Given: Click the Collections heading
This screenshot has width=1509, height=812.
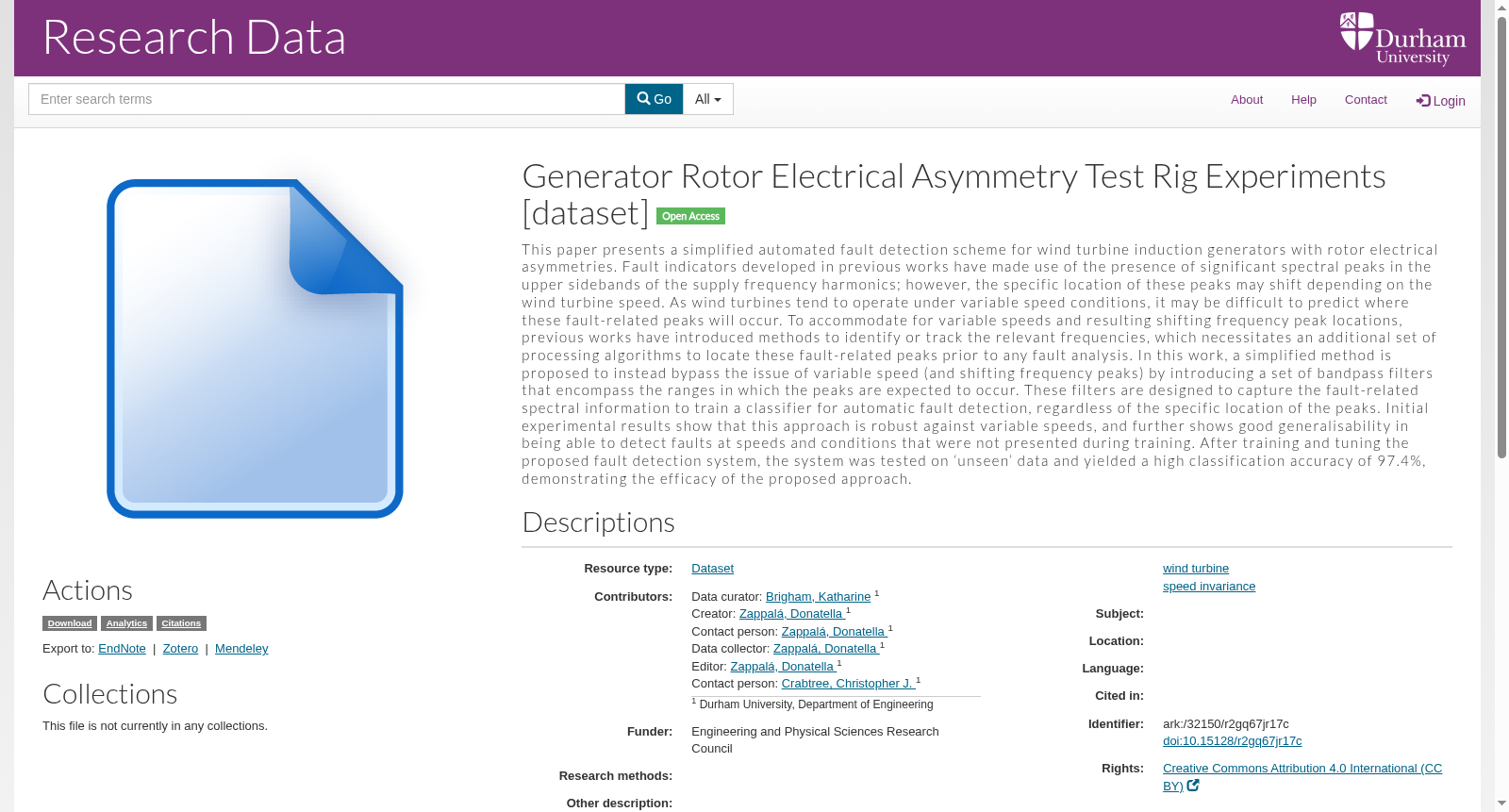Looking at the screenshot, I should (x=109, y=694).
